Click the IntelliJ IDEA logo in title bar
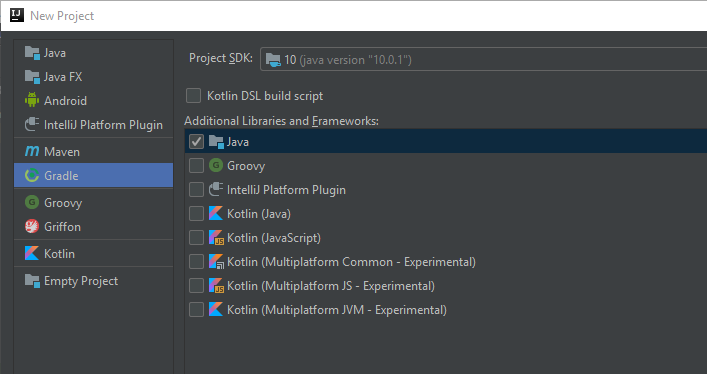The width and height of the screenshot is (707, 374). coord(17,15)
